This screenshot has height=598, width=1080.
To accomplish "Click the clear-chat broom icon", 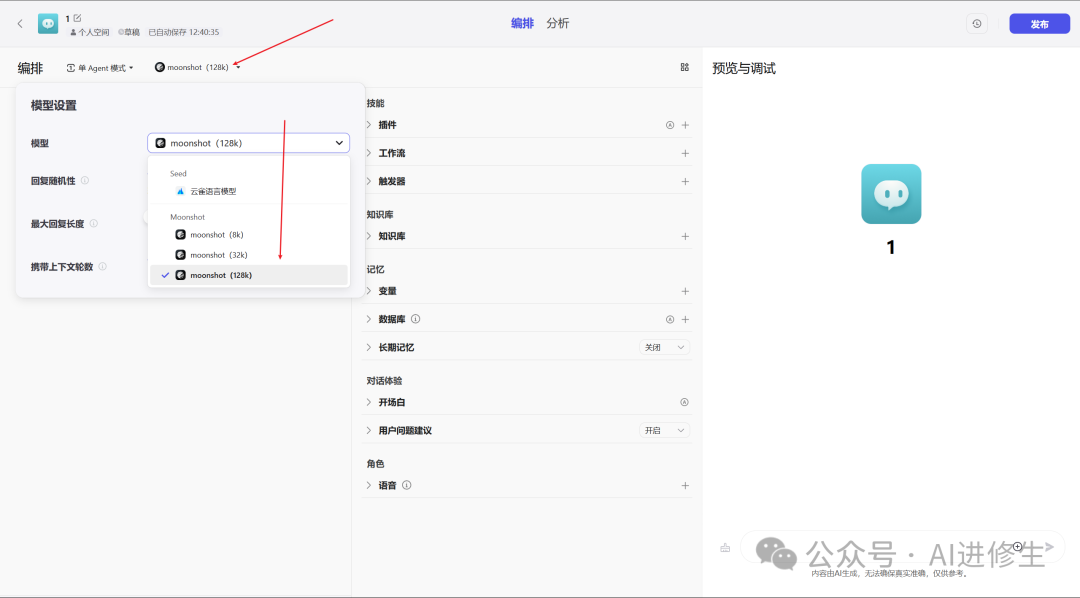I will tap(725, 548).
